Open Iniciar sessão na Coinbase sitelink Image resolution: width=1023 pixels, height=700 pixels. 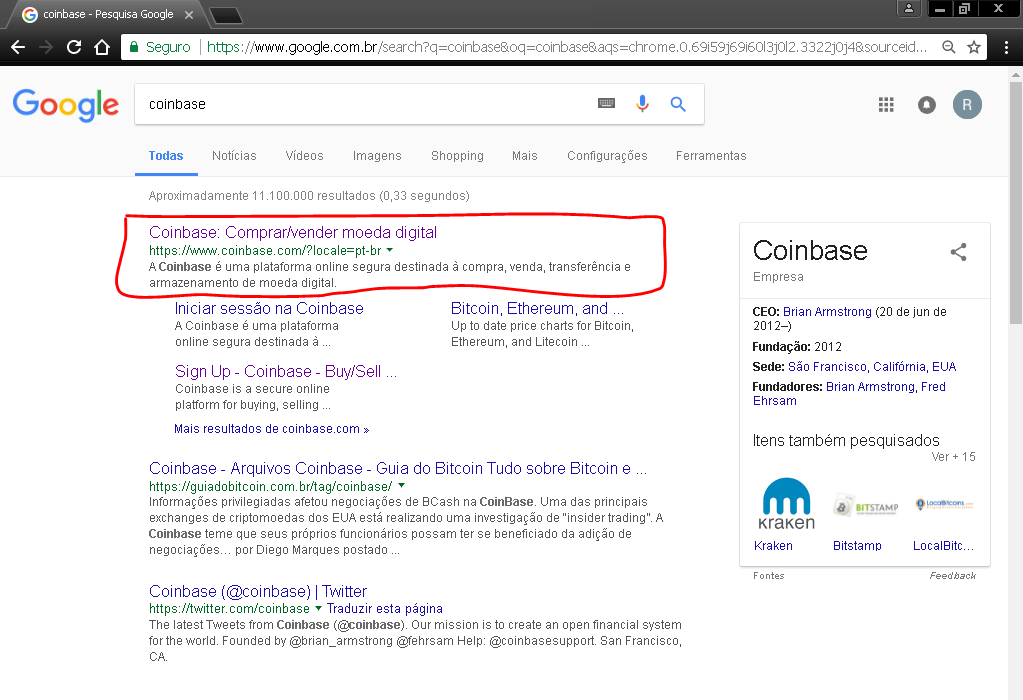pyautogui.click(x=269, y=309)
